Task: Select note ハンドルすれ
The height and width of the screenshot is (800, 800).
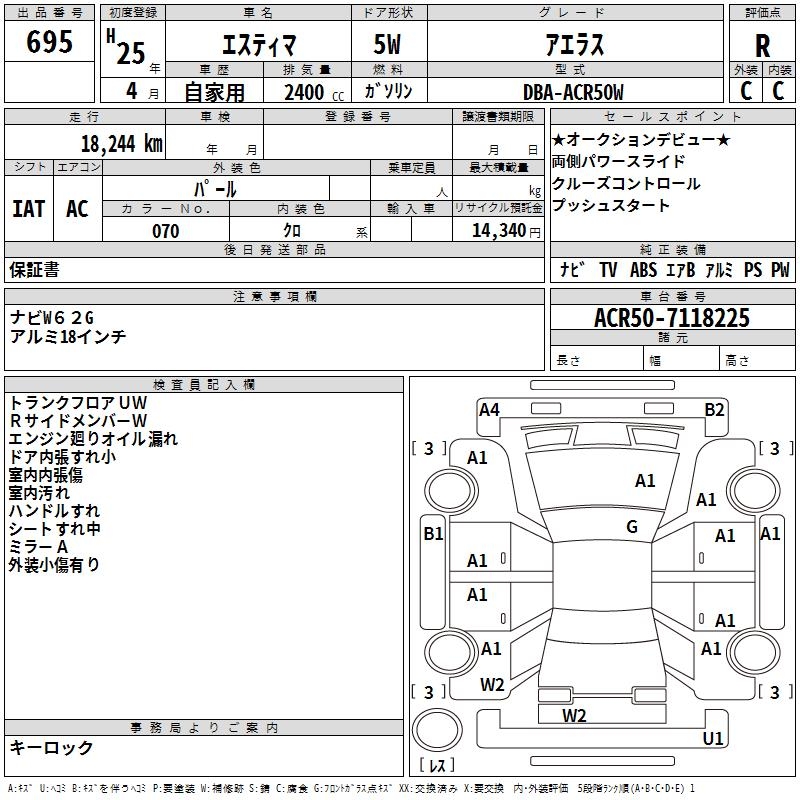Action: pos(54,511)
